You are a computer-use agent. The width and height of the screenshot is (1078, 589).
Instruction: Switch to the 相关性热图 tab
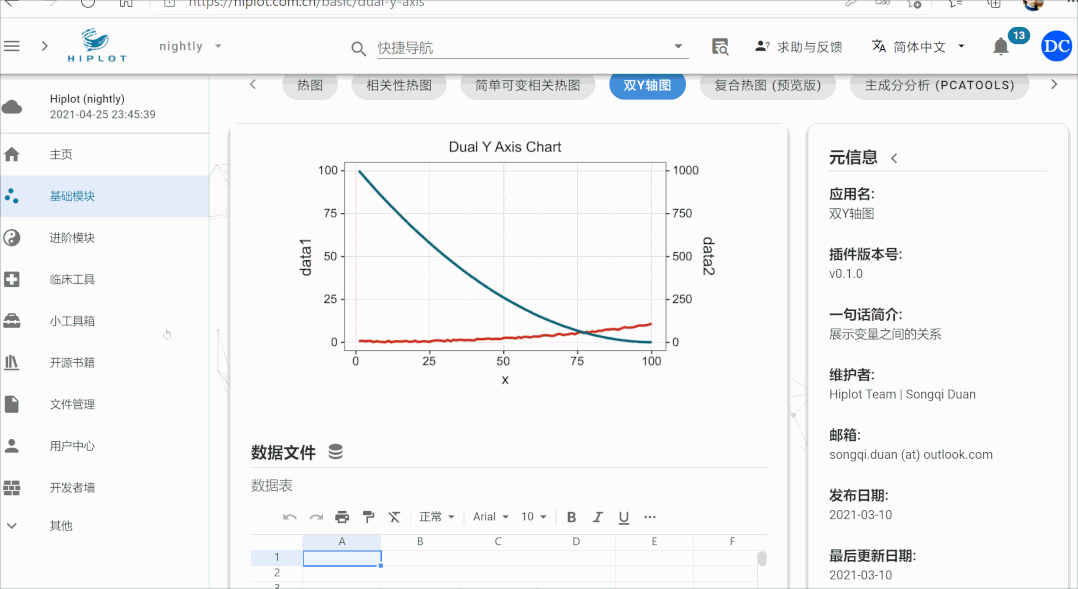(399, 85)
